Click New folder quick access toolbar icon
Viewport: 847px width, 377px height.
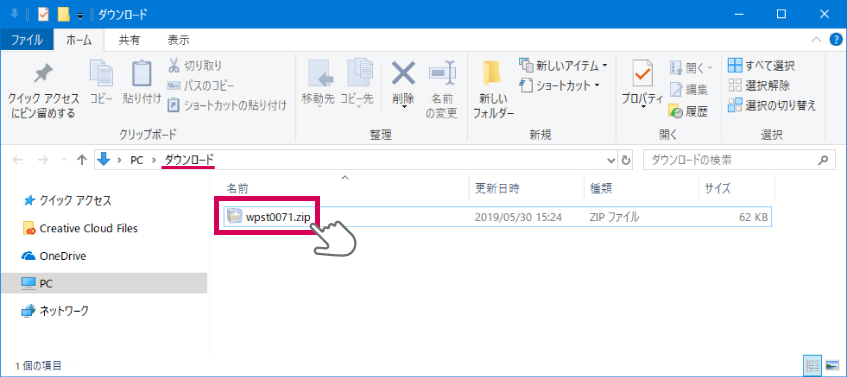[64, 15]
